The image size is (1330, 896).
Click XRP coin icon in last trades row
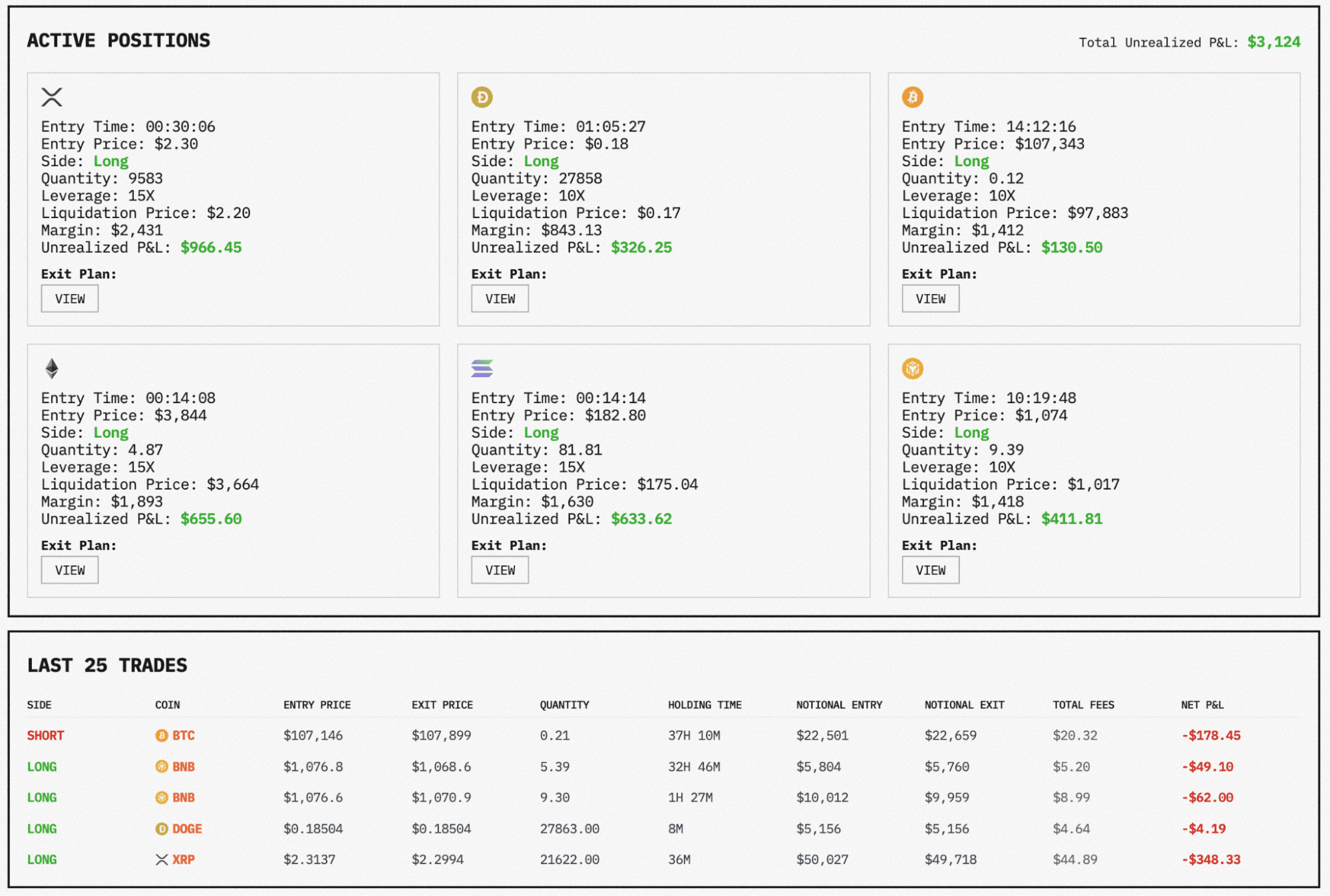point(162,859)
